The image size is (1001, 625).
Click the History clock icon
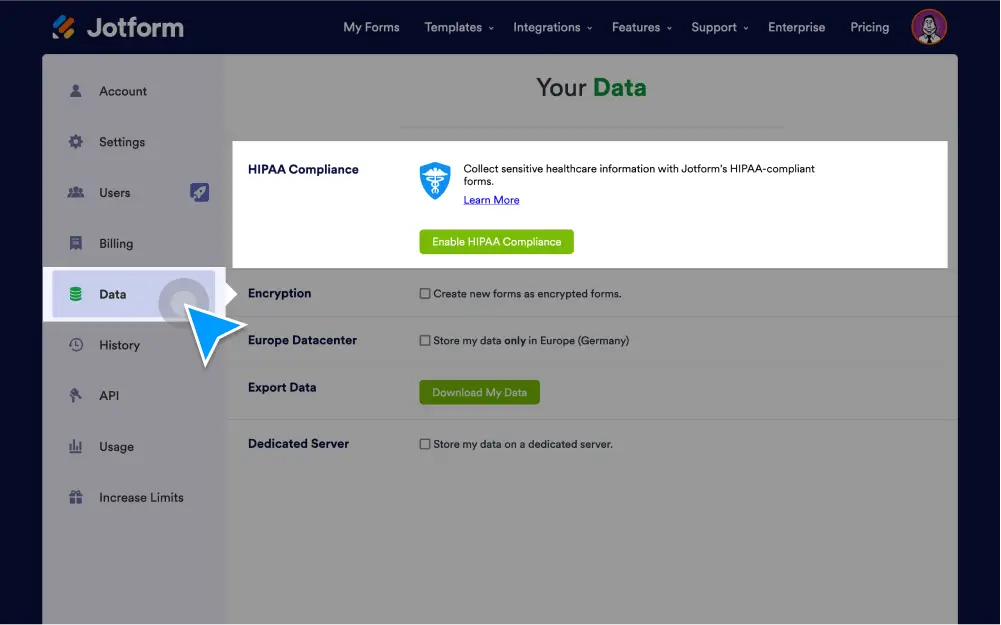[x=75, y=344]
